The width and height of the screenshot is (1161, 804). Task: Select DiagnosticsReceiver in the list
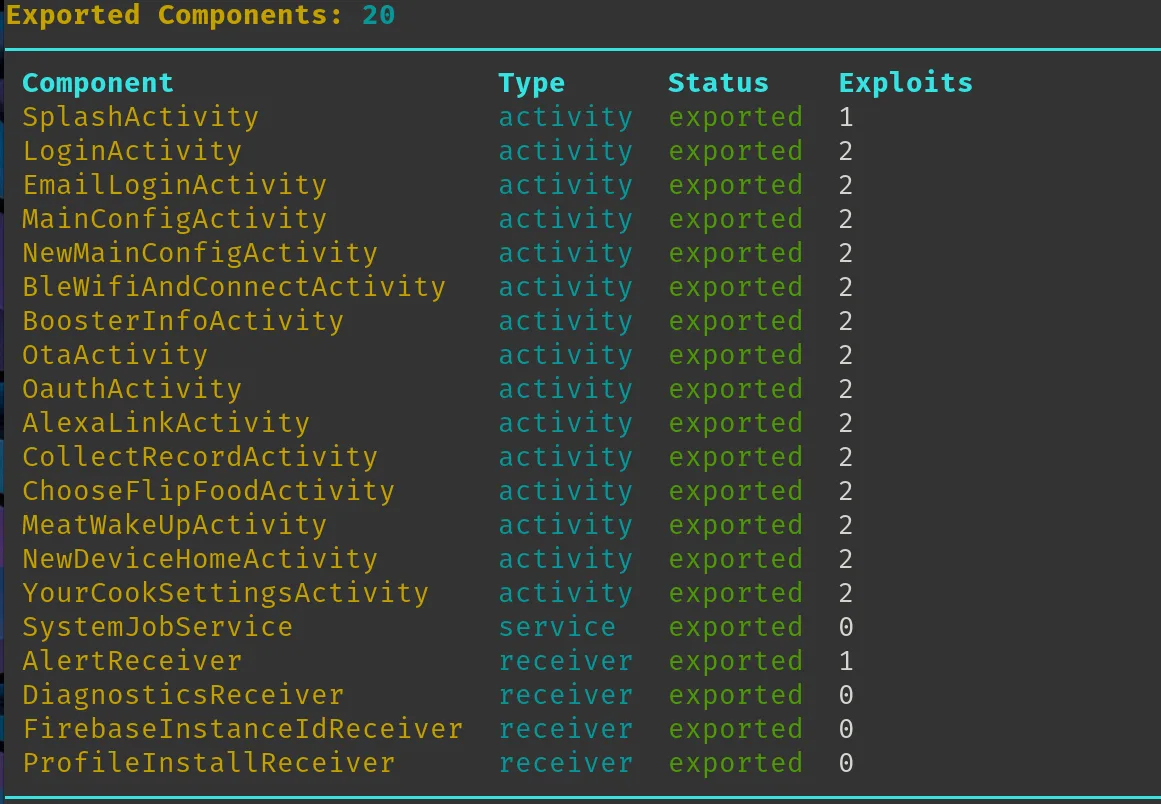[183, 697]
